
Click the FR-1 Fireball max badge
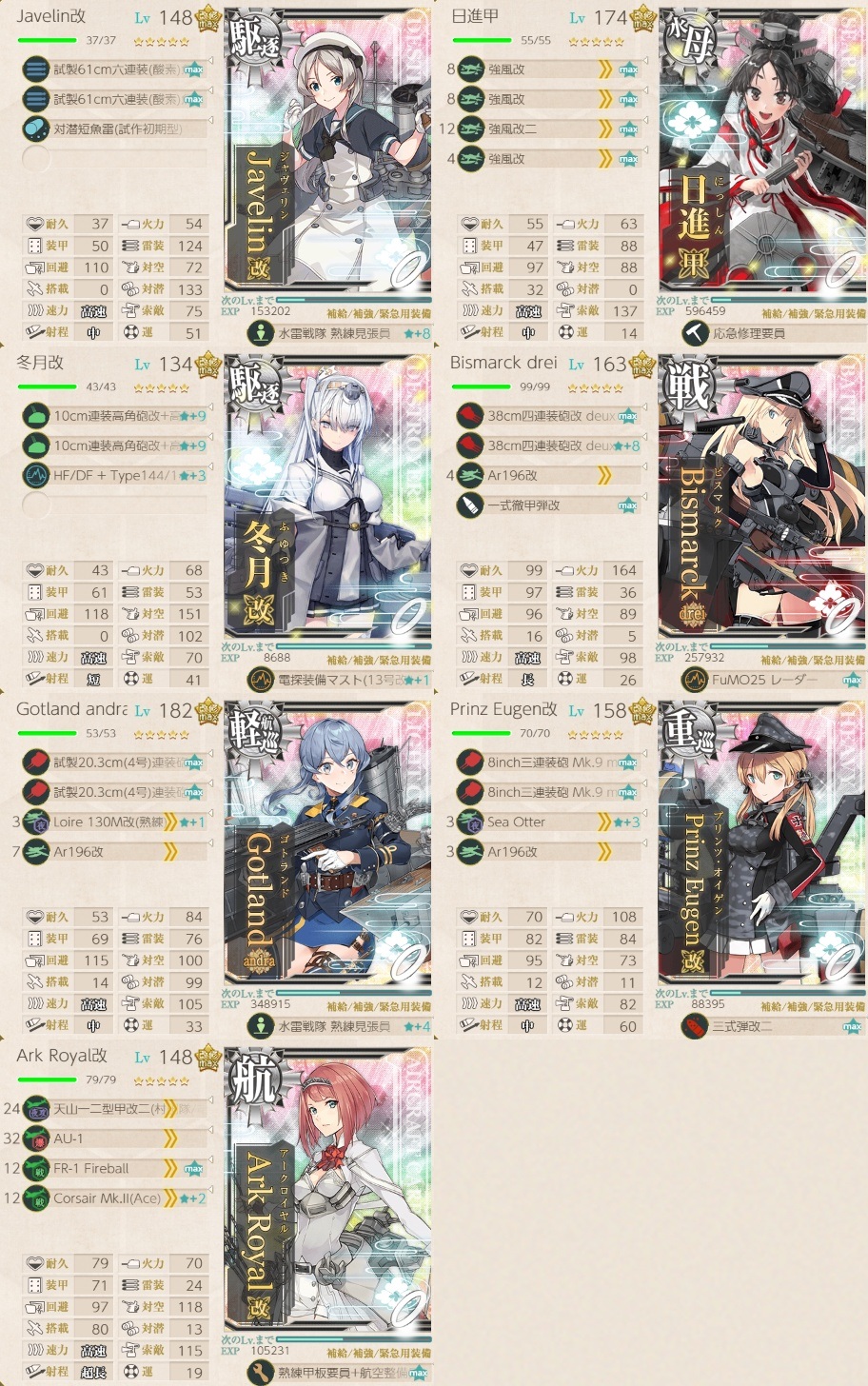coord(194,1169)
